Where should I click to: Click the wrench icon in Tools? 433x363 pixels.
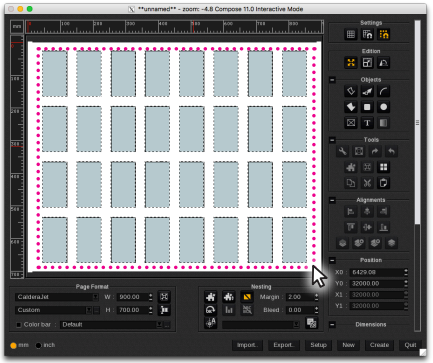click(x=342, y=151)
